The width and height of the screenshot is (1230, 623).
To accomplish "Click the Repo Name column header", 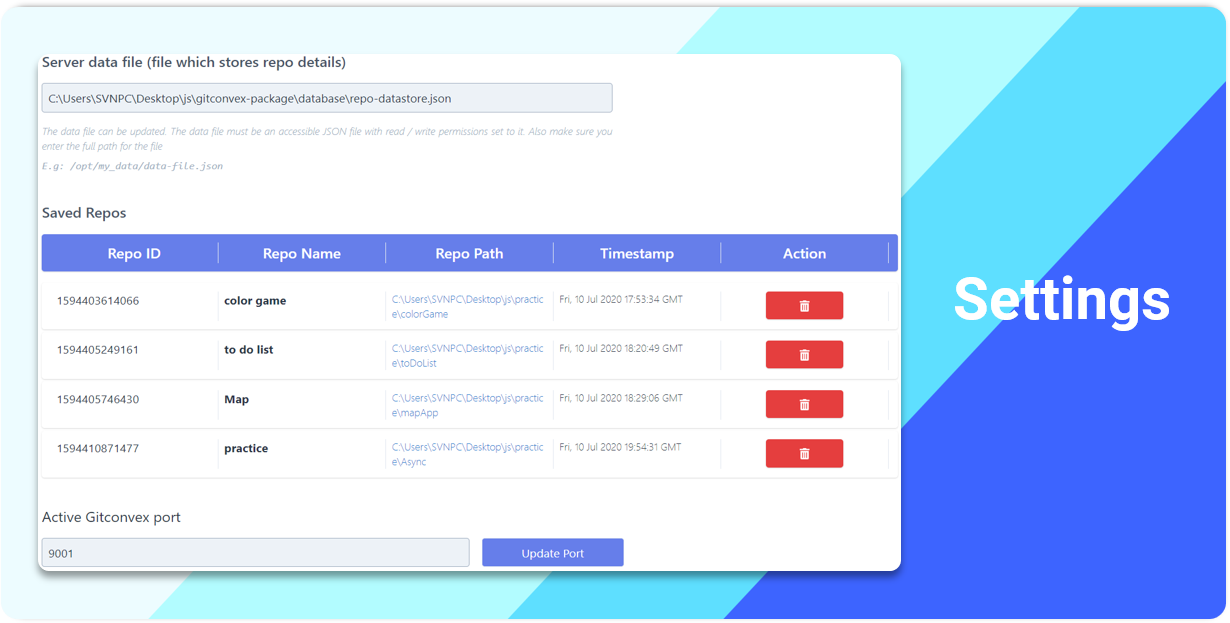I will (x=302, y=254).
